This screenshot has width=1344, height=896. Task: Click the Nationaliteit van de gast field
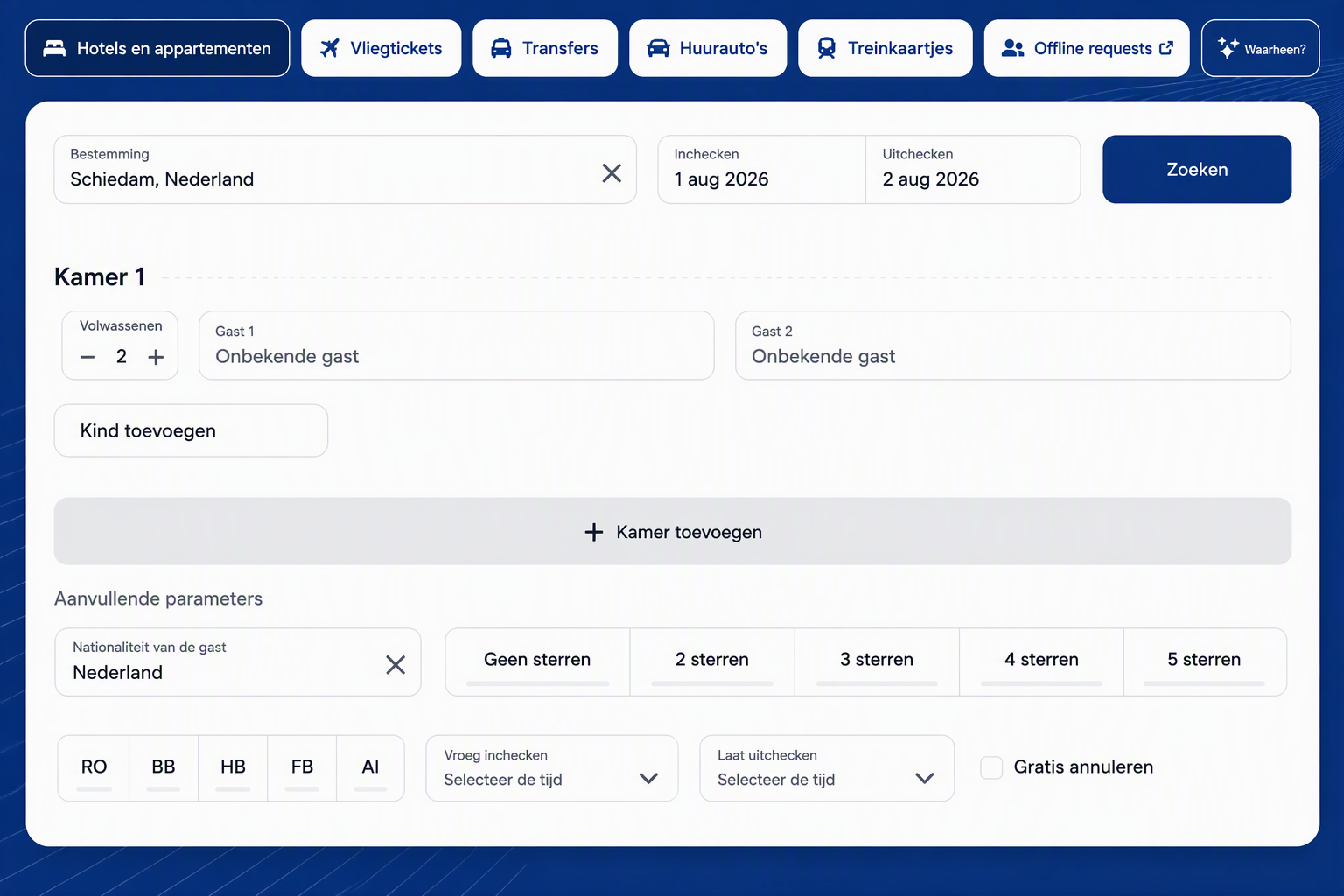click(x=238, y=661)
